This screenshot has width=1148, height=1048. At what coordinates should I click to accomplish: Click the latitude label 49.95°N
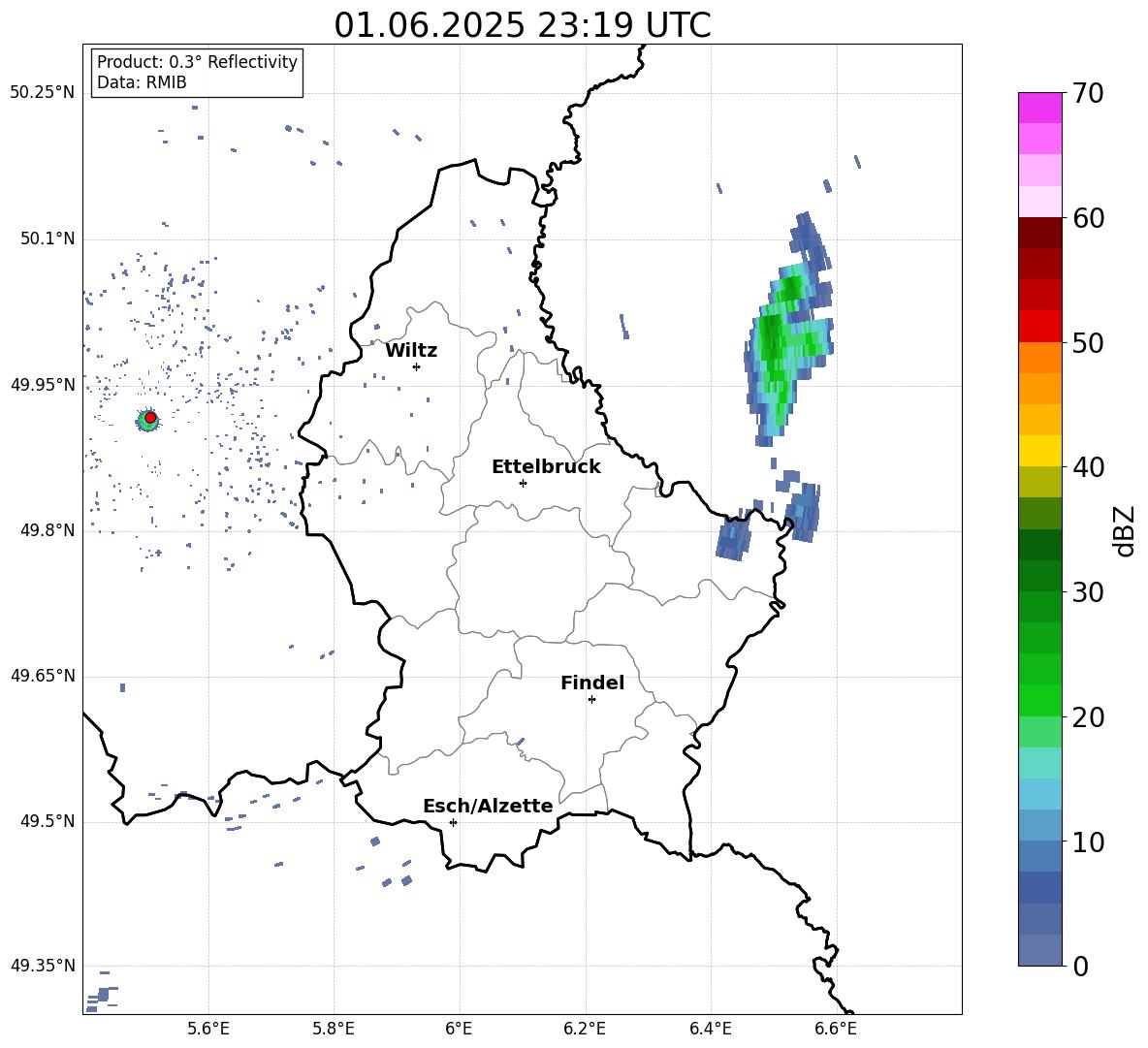43,384
